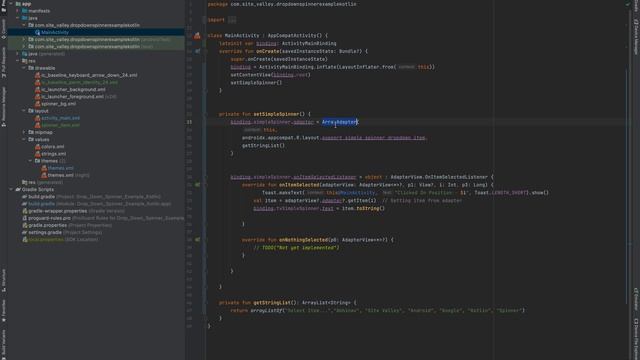This screenshot has width=640, height=360.
Task: Click support_simple_spinner_dropdown_item reference link
Action: point(373,138)
